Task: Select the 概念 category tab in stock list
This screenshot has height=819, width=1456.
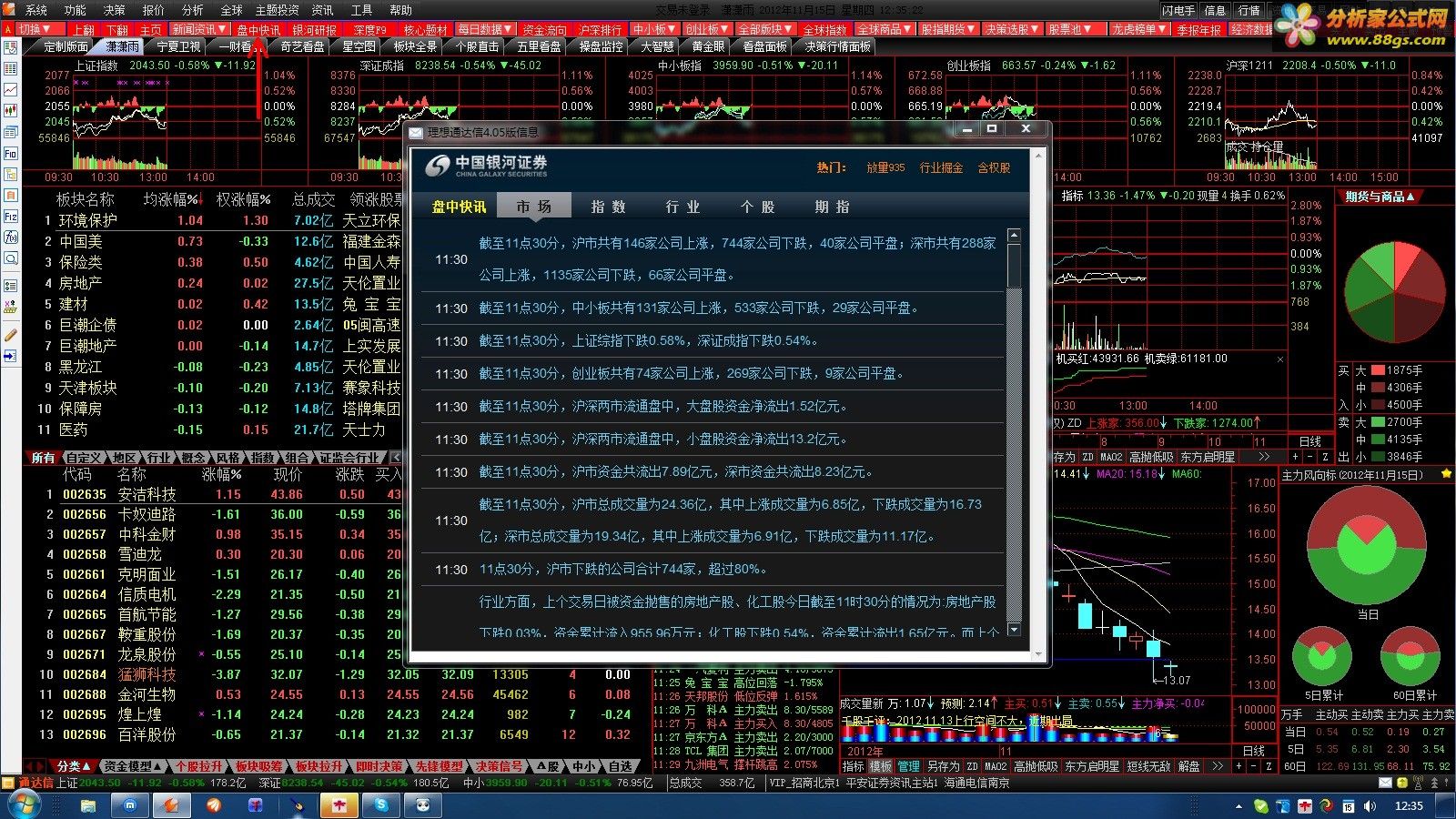Action: 193,458
